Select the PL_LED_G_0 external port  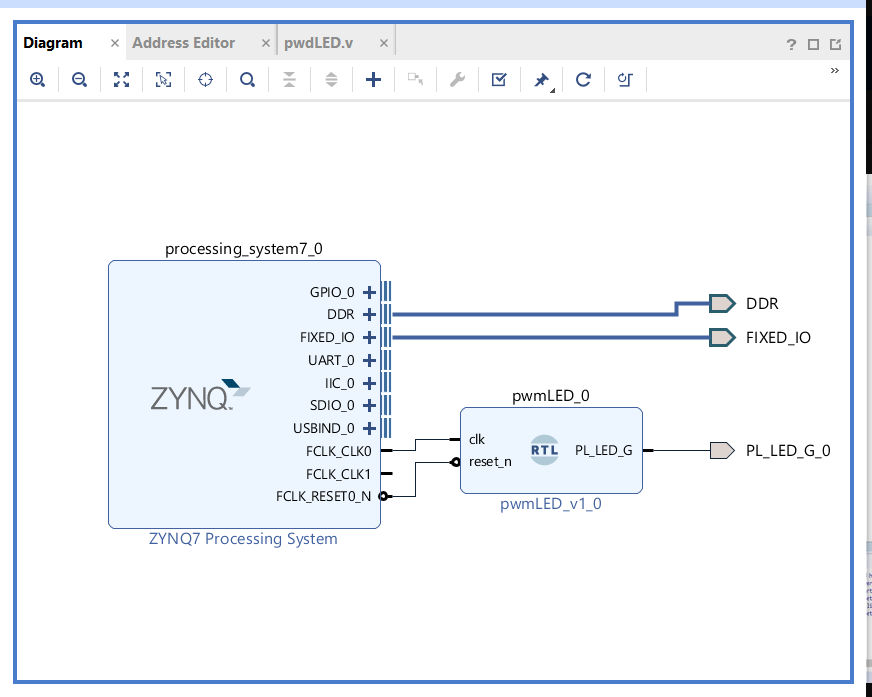click(722, 451)
